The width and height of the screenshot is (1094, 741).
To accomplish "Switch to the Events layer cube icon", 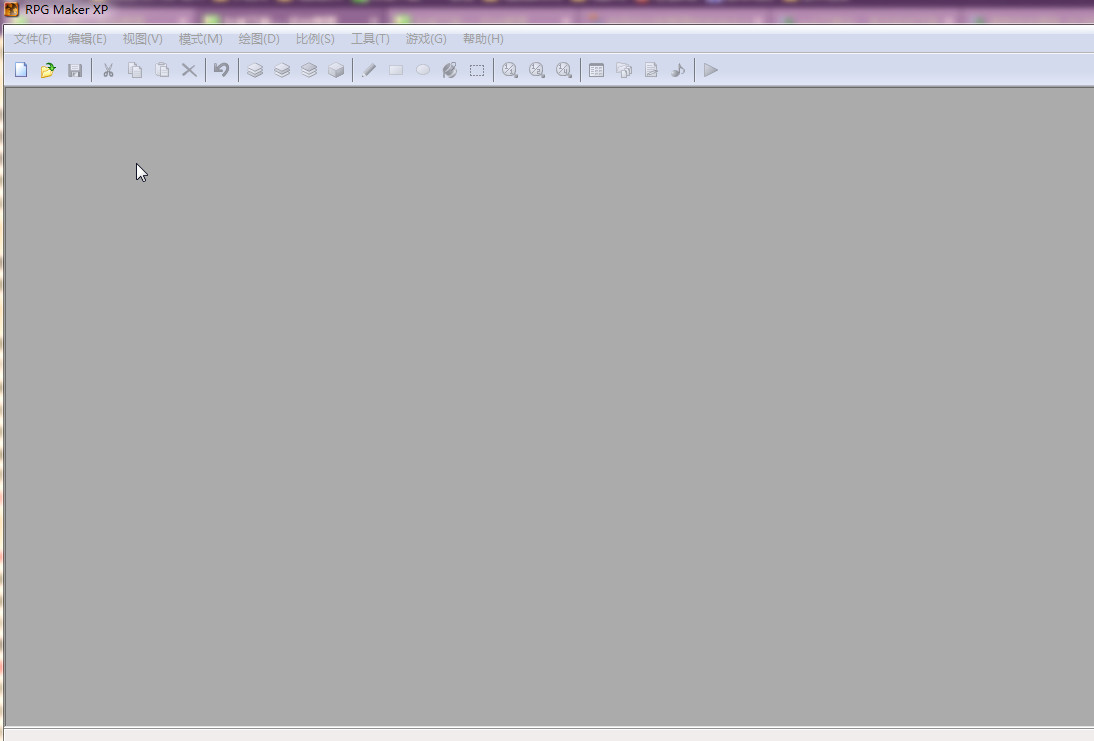I will click(336, 70).
